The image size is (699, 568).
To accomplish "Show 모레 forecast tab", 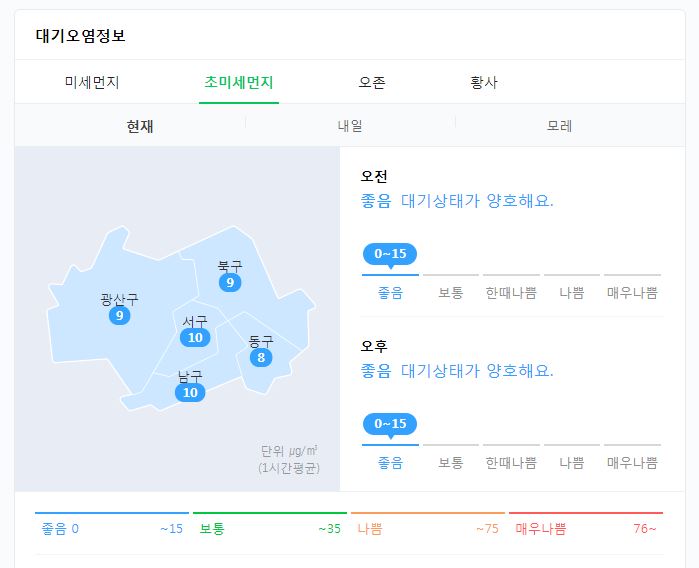I will (x=559, y=127).
